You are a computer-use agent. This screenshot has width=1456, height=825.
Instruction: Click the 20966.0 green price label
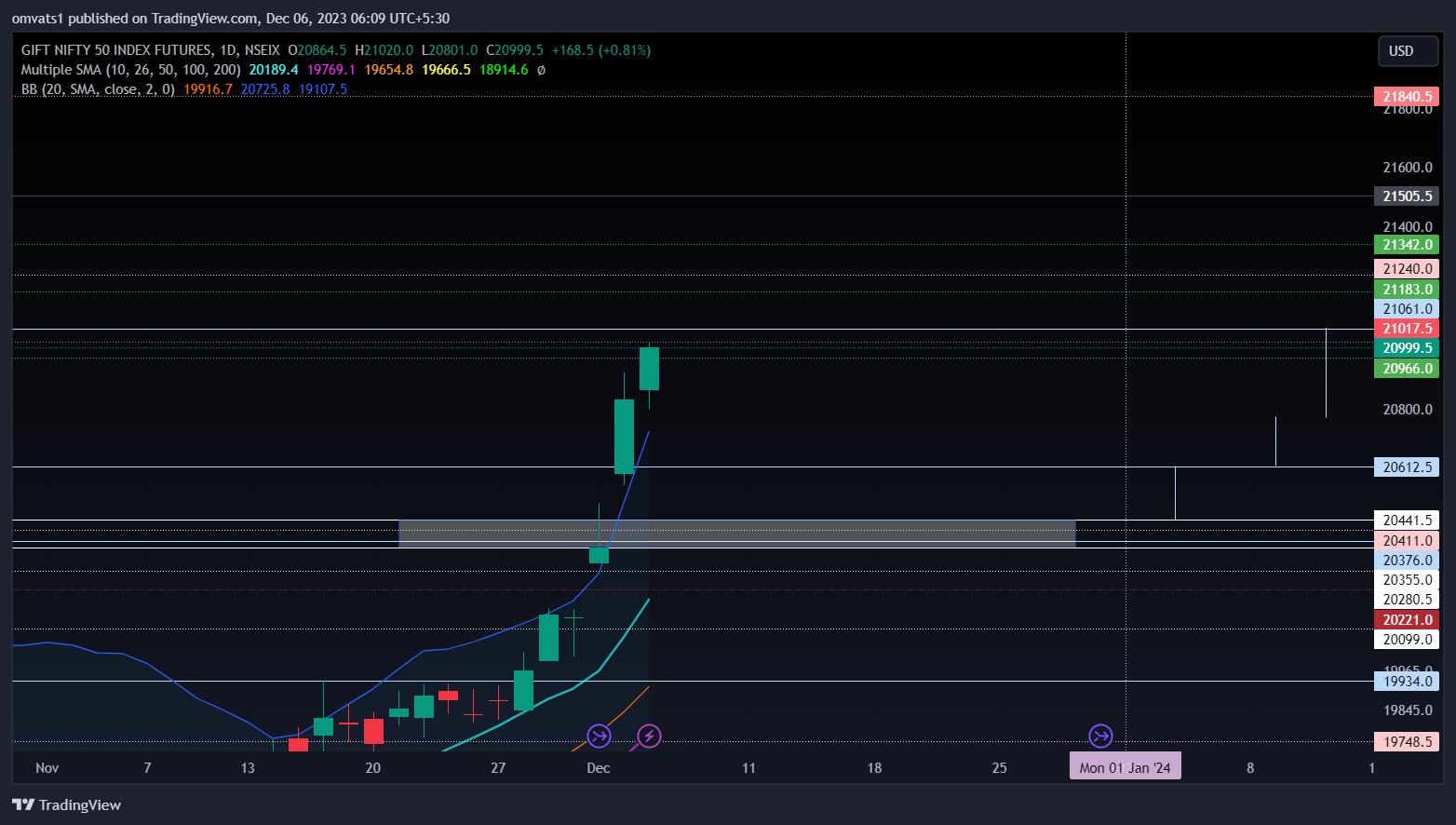tap(1407, 369)
